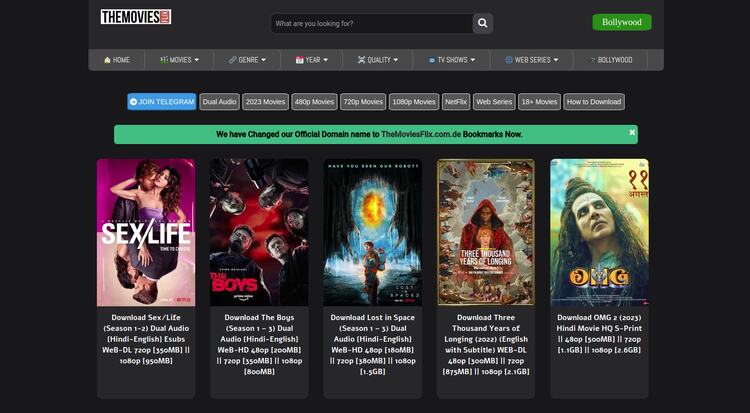The height and width of the screenshot is (413, 750).
Task: Open TheMoviesFlix logo homepage link
Action: [136, 17]
